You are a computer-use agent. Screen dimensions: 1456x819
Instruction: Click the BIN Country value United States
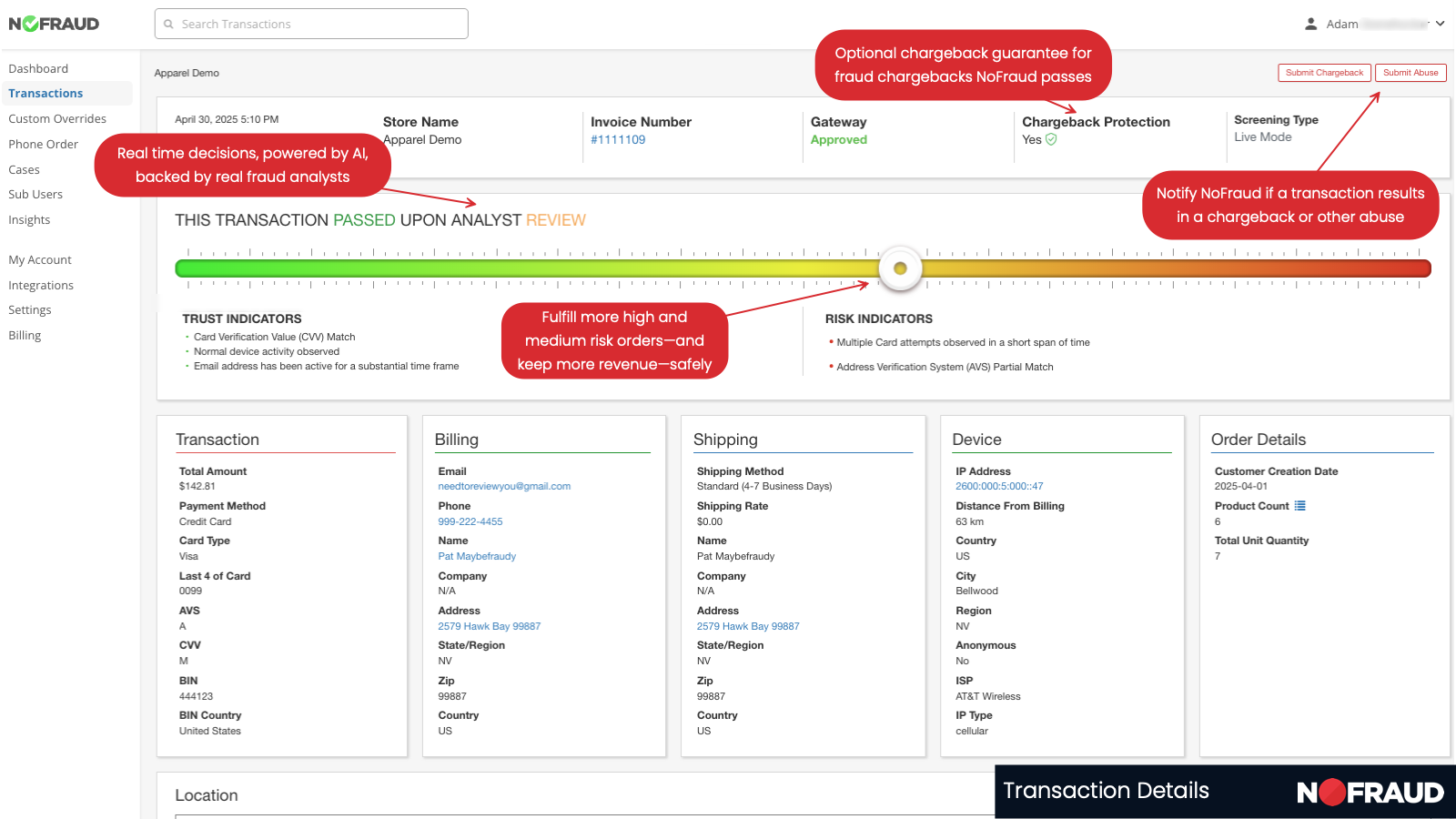tap(210, 731)
